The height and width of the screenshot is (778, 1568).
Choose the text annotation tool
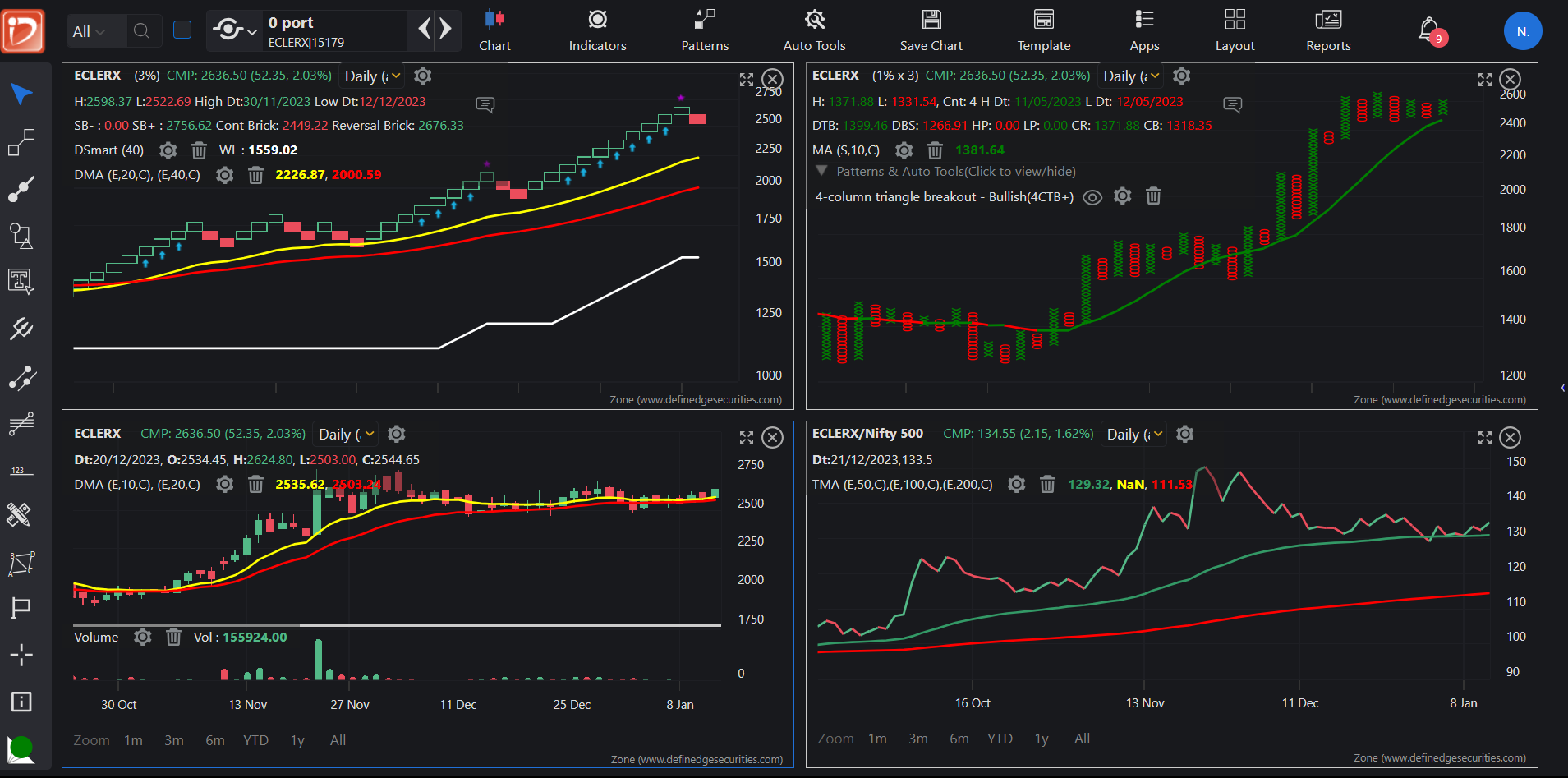pos(21,282)
